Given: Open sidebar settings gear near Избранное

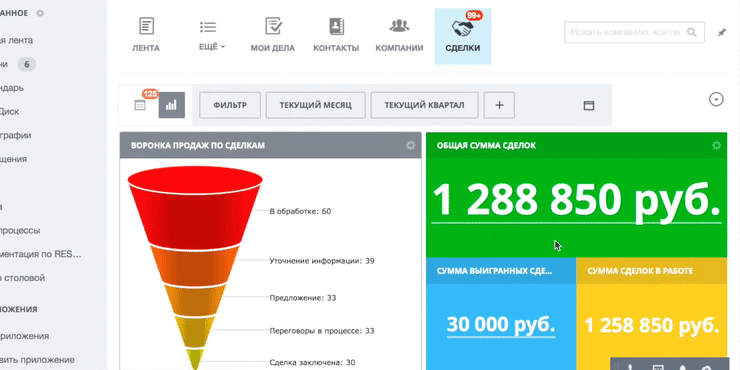Looking at the screenshot, I should 40,13.
